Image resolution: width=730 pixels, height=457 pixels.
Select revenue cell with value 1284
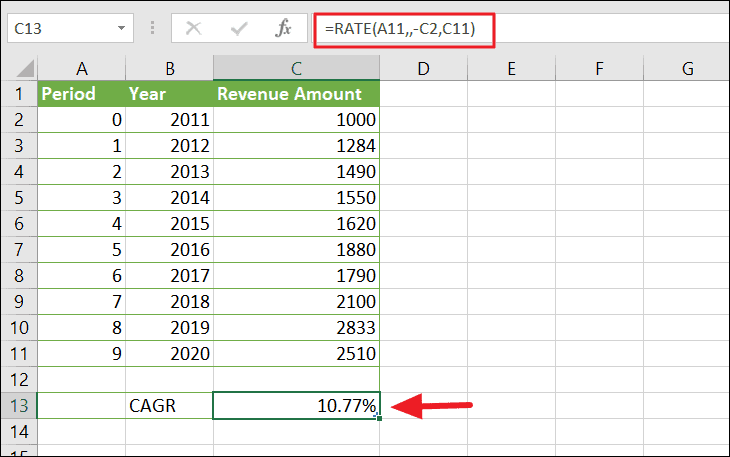tap(297, 146)
